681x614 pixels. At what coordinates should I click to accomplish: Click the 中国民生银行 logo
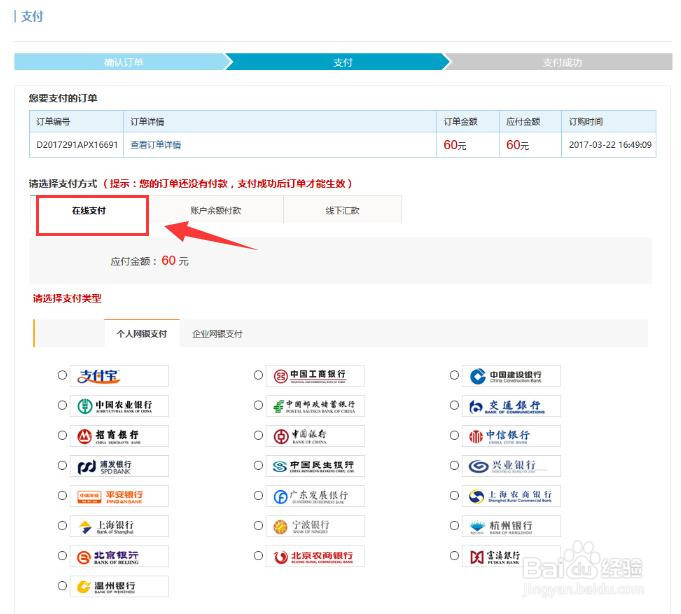coord(315,466)
